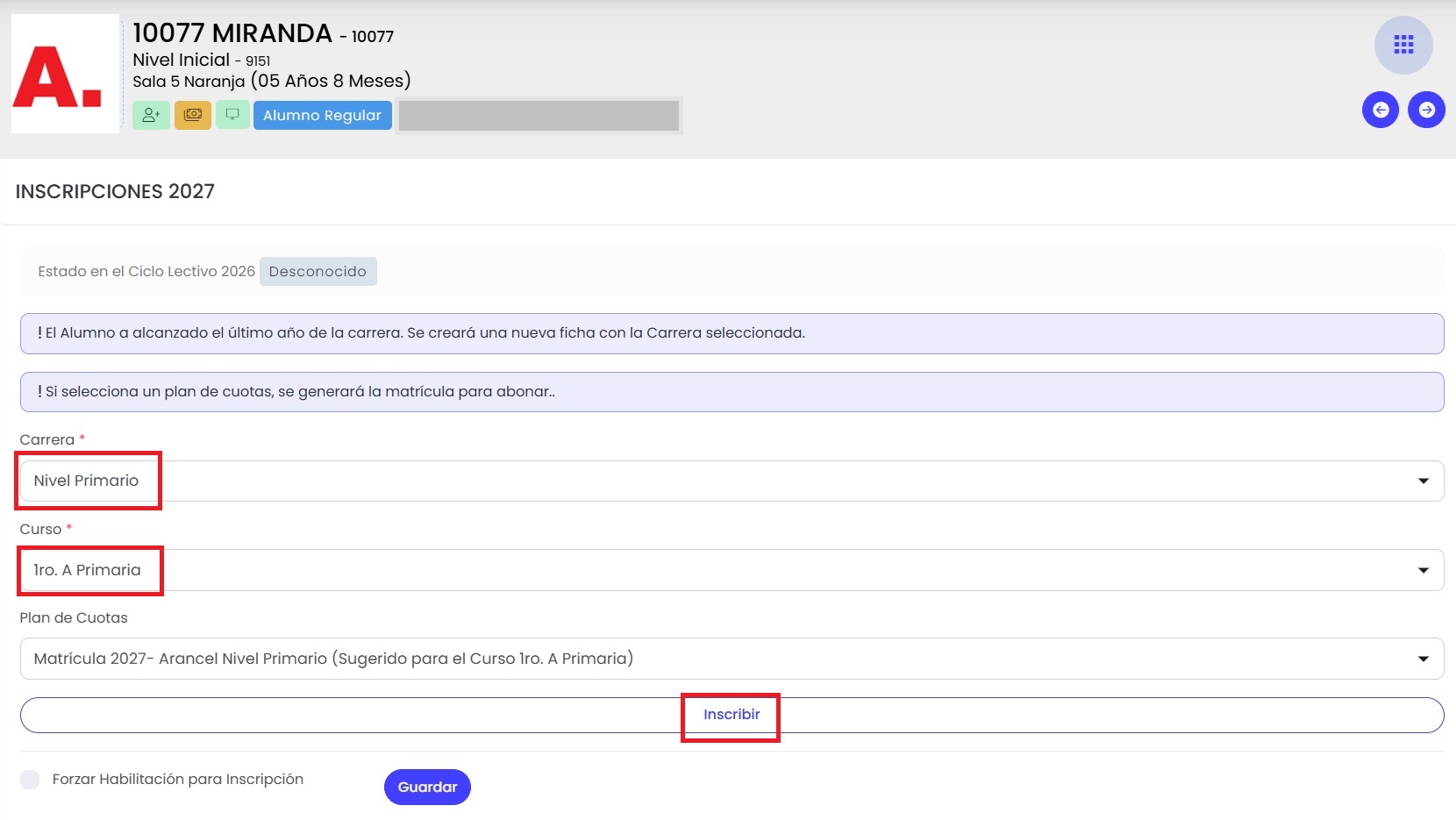1456x820 pixels.
Task: Go to next student arrow
Action: [x=1427, y=110]
